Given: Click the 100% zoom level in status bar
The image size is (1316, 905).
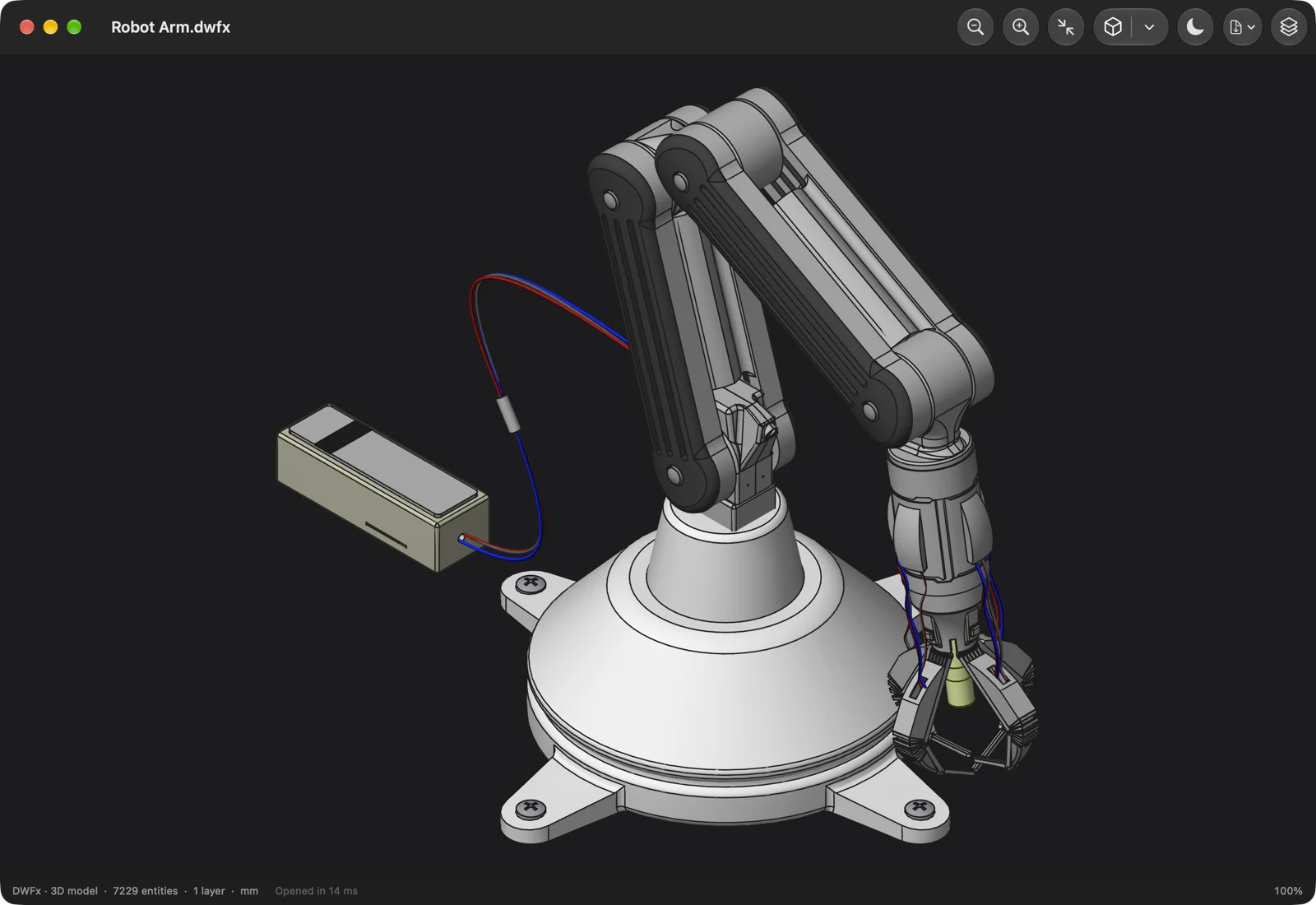Looking at the screenshot, I should click(x=1288, y=891).
